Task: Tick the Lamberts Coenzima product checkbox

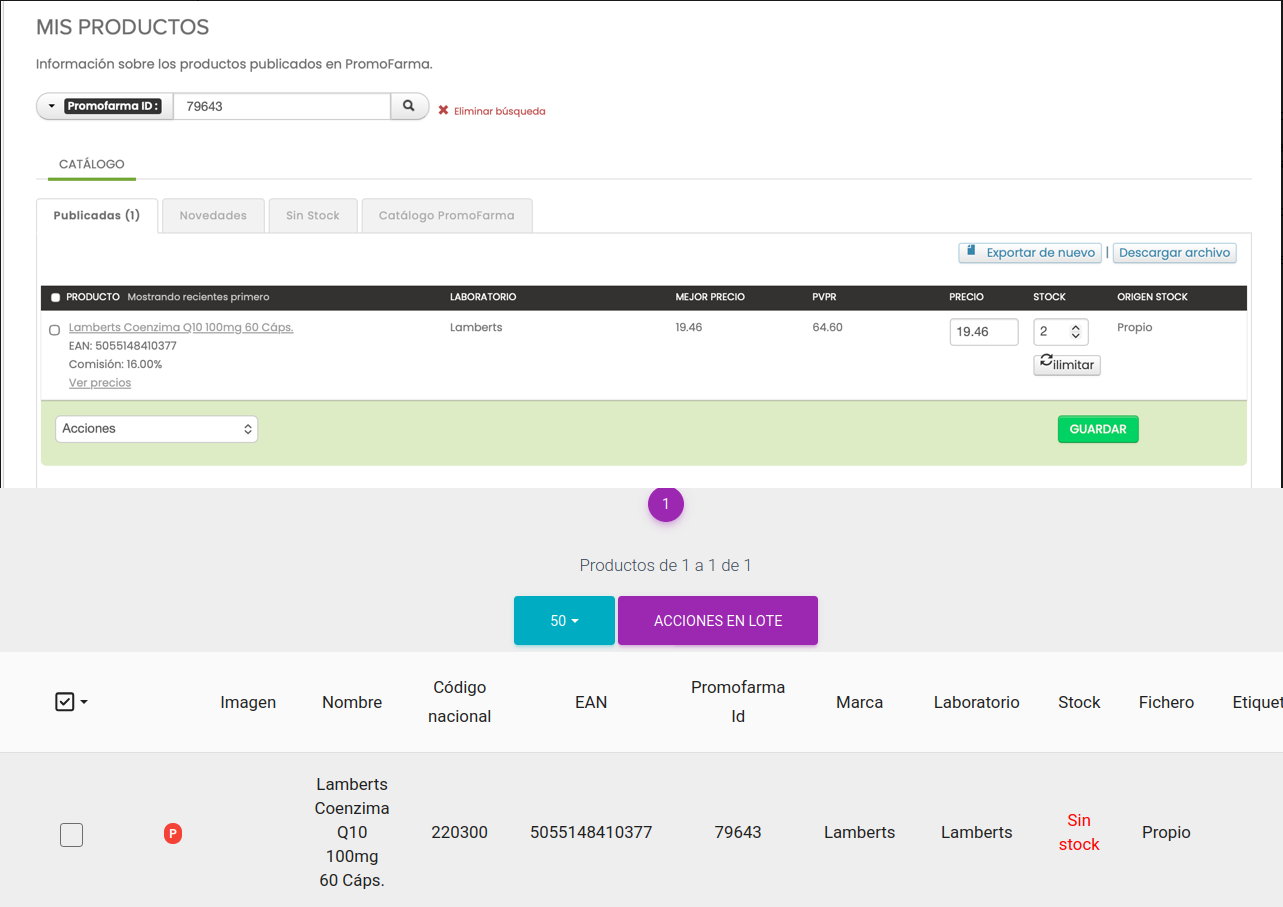Action: (54, 330)
